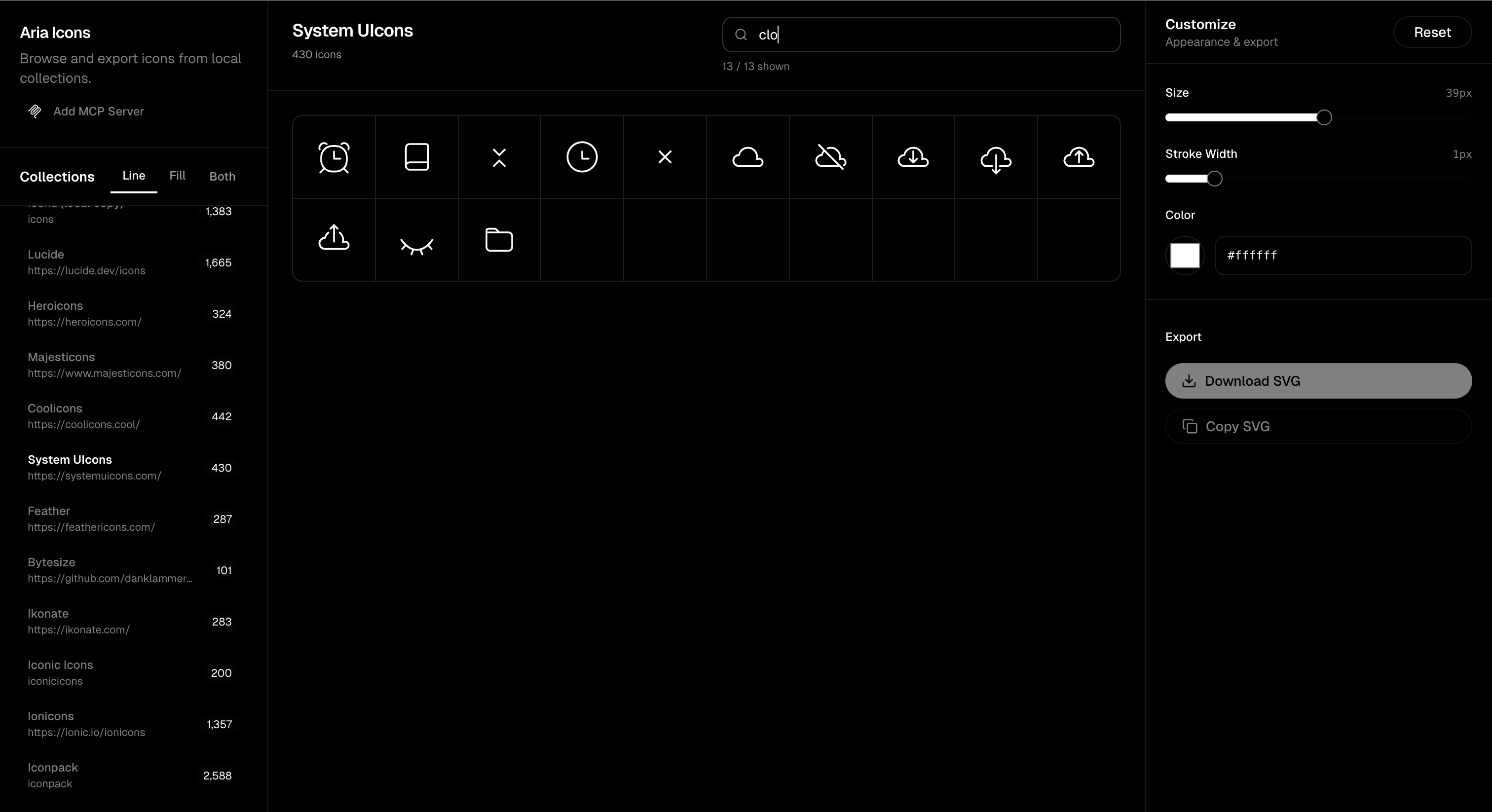1492x812 pixels.
Task: Click the cross close icon in the grid
Action: point(664,157)
